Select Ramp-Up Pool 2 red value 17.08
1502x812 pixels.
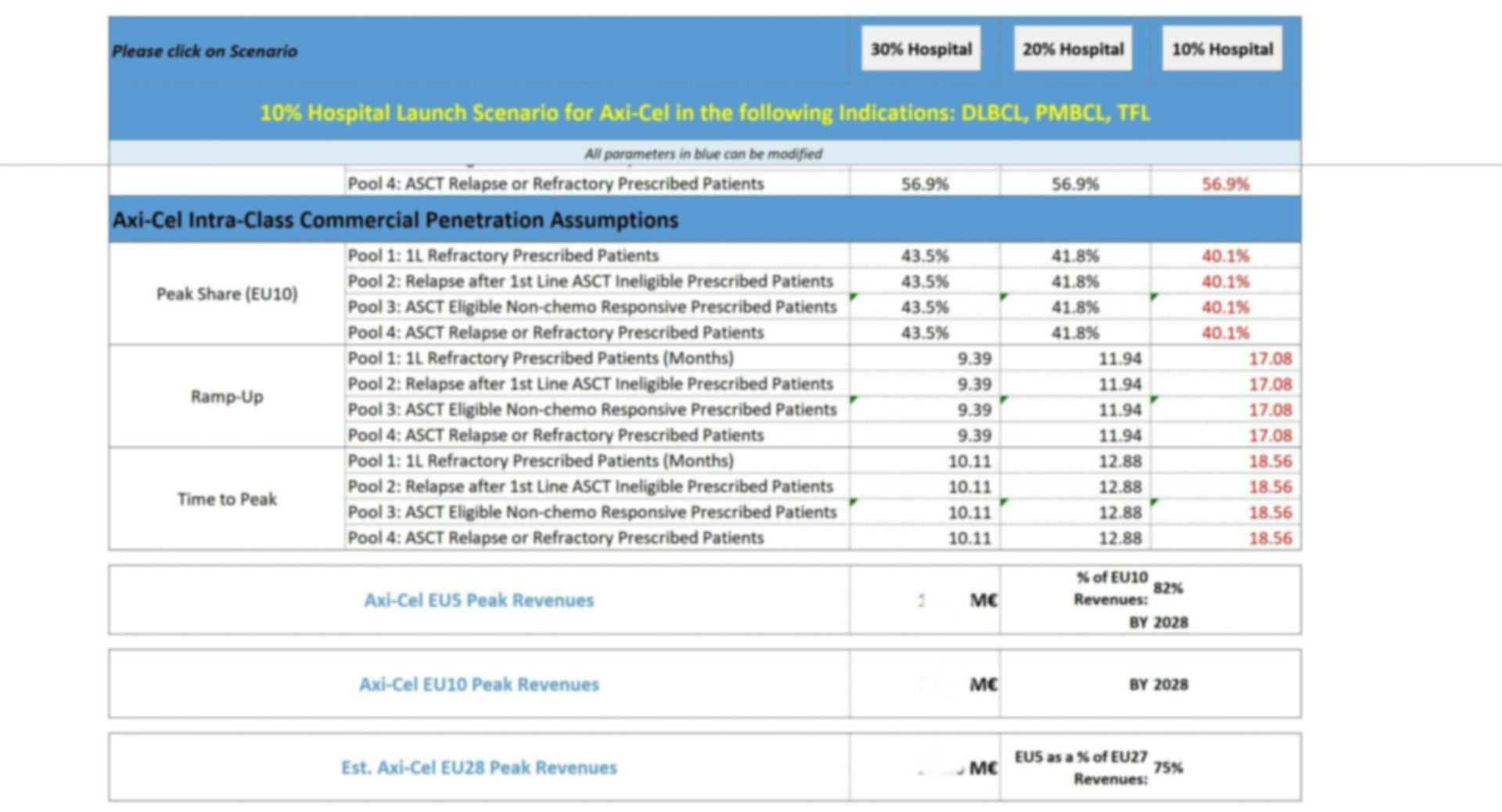click(1270, 384)
